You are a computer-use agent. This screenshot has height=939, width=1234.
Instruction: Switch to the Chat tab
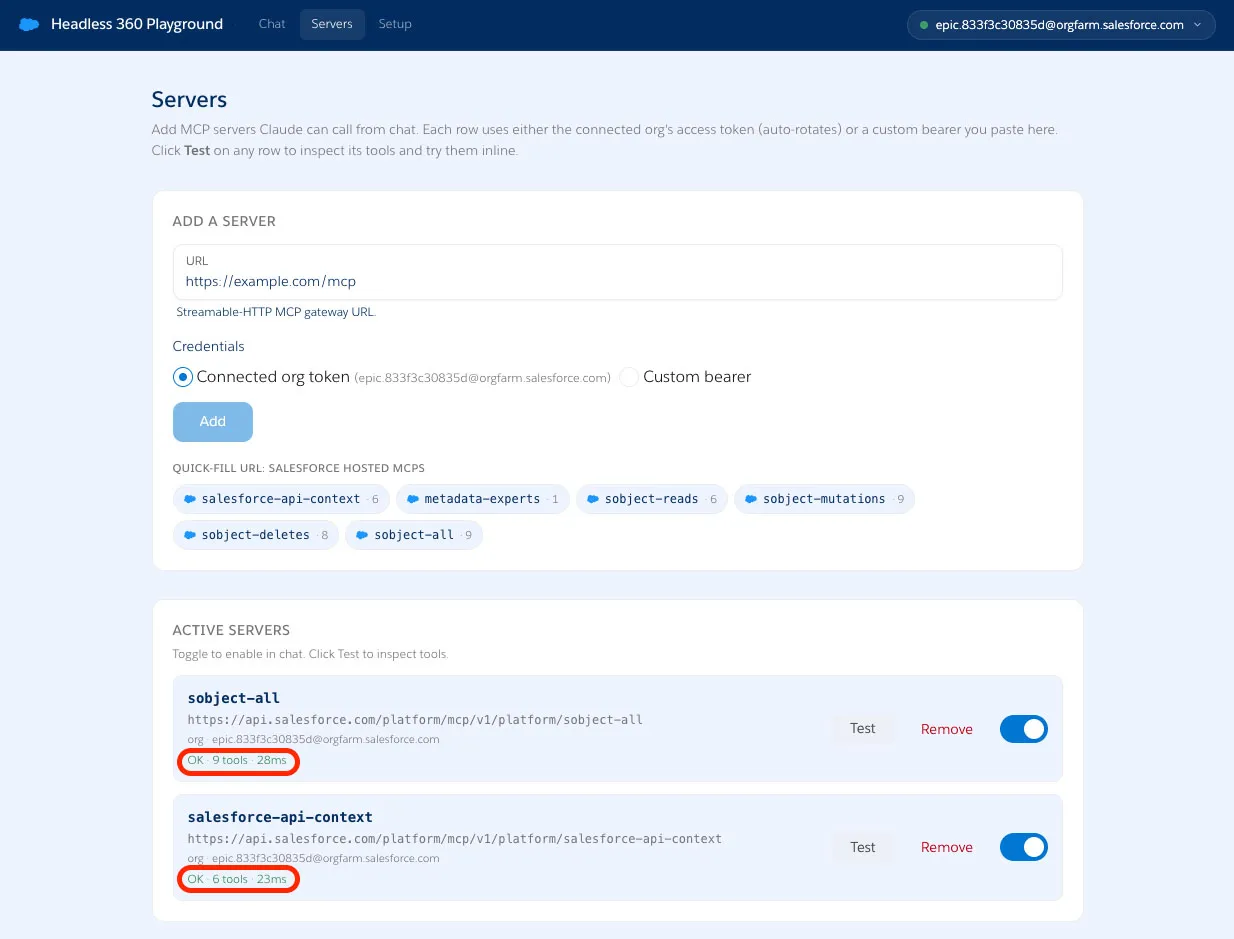click(x=272, y=24)
